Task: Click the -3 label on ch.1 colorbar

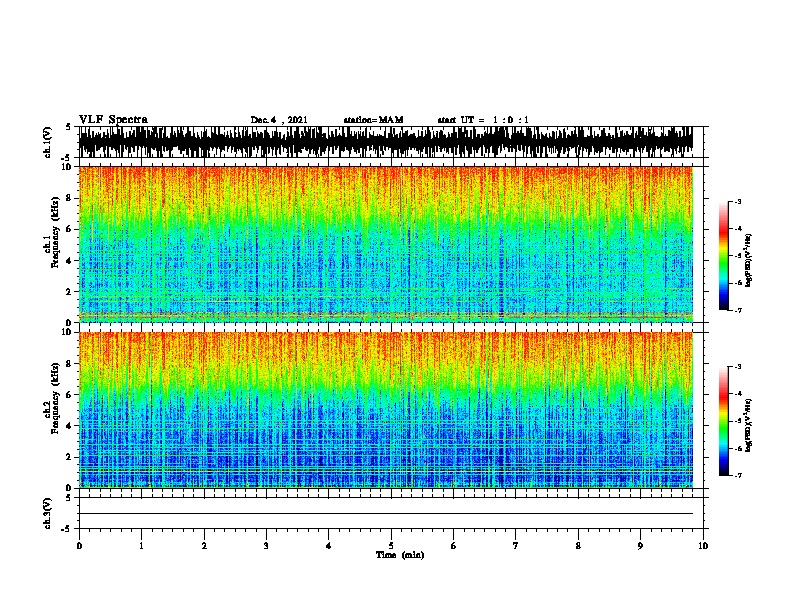Action: point(738,201)
